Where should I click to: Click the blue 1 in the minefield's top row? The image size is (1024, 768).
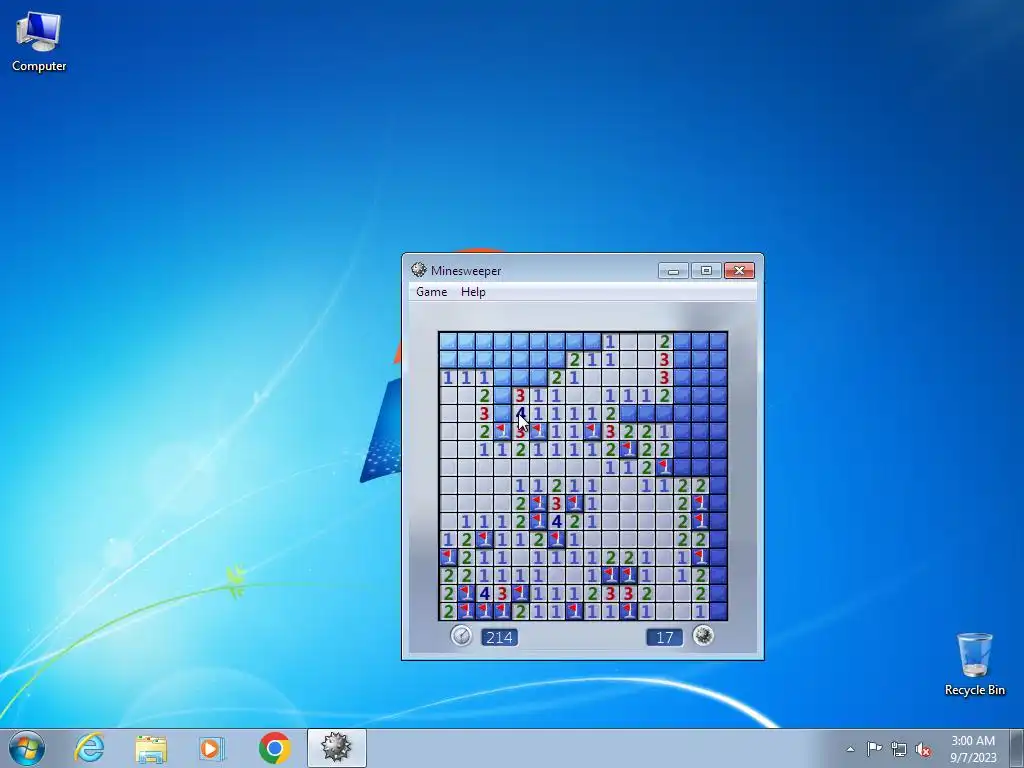click(610, 341)
